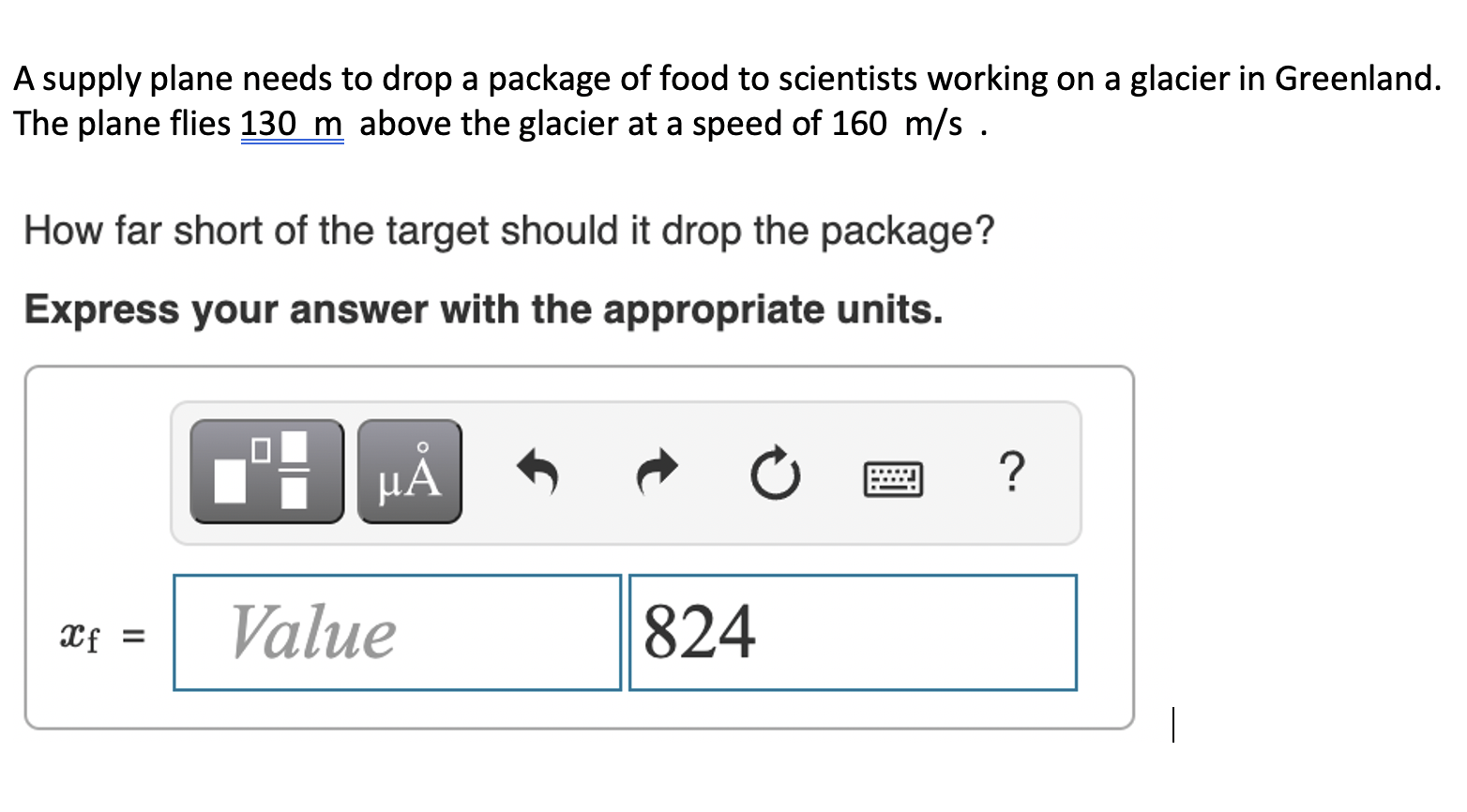
Task: Open help with the question mark
Action: point(1011,471)
